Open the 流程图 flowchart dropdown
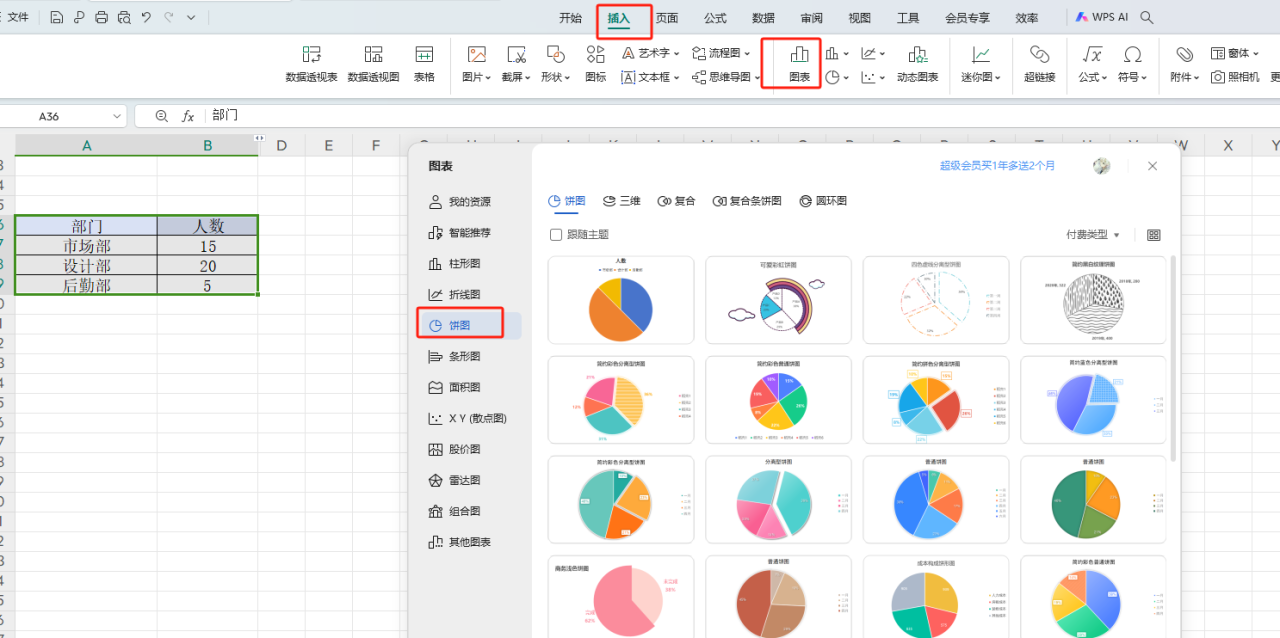The width and height of the screenshot is (1280, 638). tap(722, 53)
